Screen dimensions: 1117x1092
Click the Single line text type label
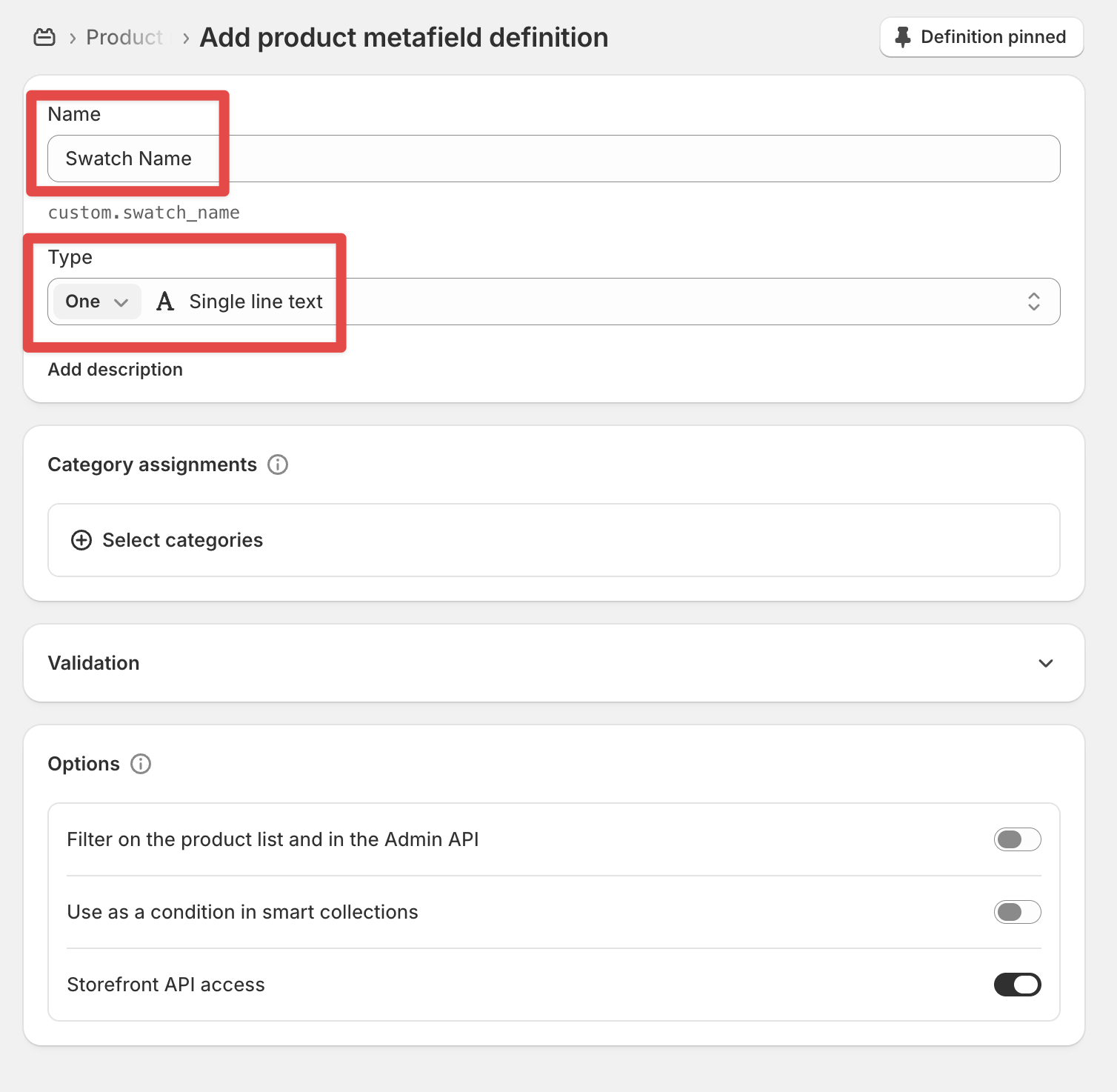(256, 302)
